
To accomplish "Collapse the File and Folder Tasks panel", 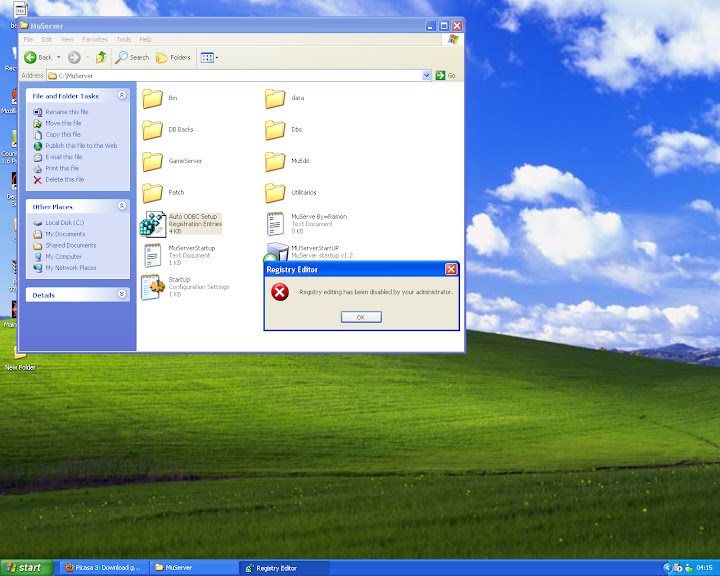I will coord(122,95).
